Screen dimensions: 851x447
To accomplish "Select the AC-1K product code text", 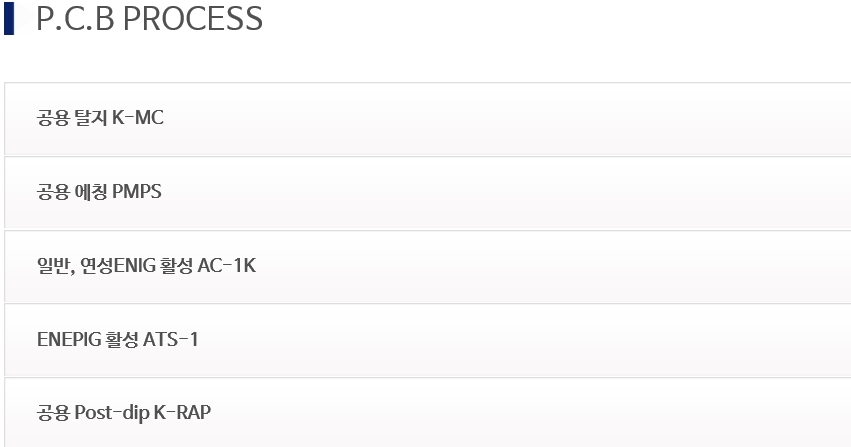I will click(x=226, y=265).
